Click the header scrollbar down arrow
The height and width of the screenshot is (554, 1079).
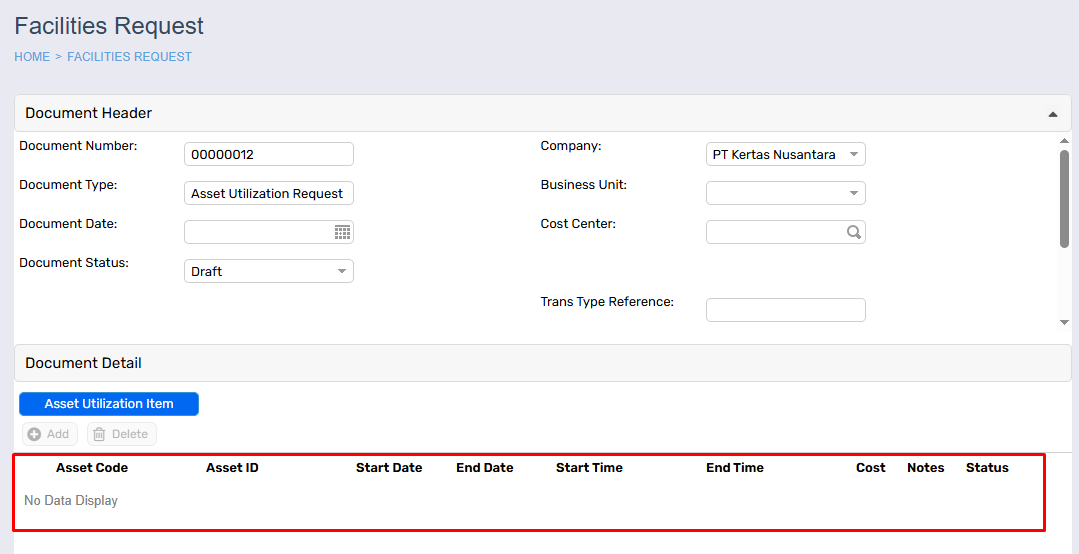point(1064,322)
